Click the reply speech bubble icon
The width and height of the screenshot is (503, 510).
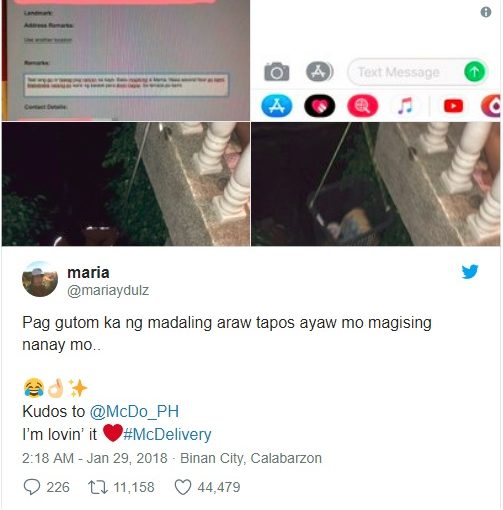click(32, 487)
